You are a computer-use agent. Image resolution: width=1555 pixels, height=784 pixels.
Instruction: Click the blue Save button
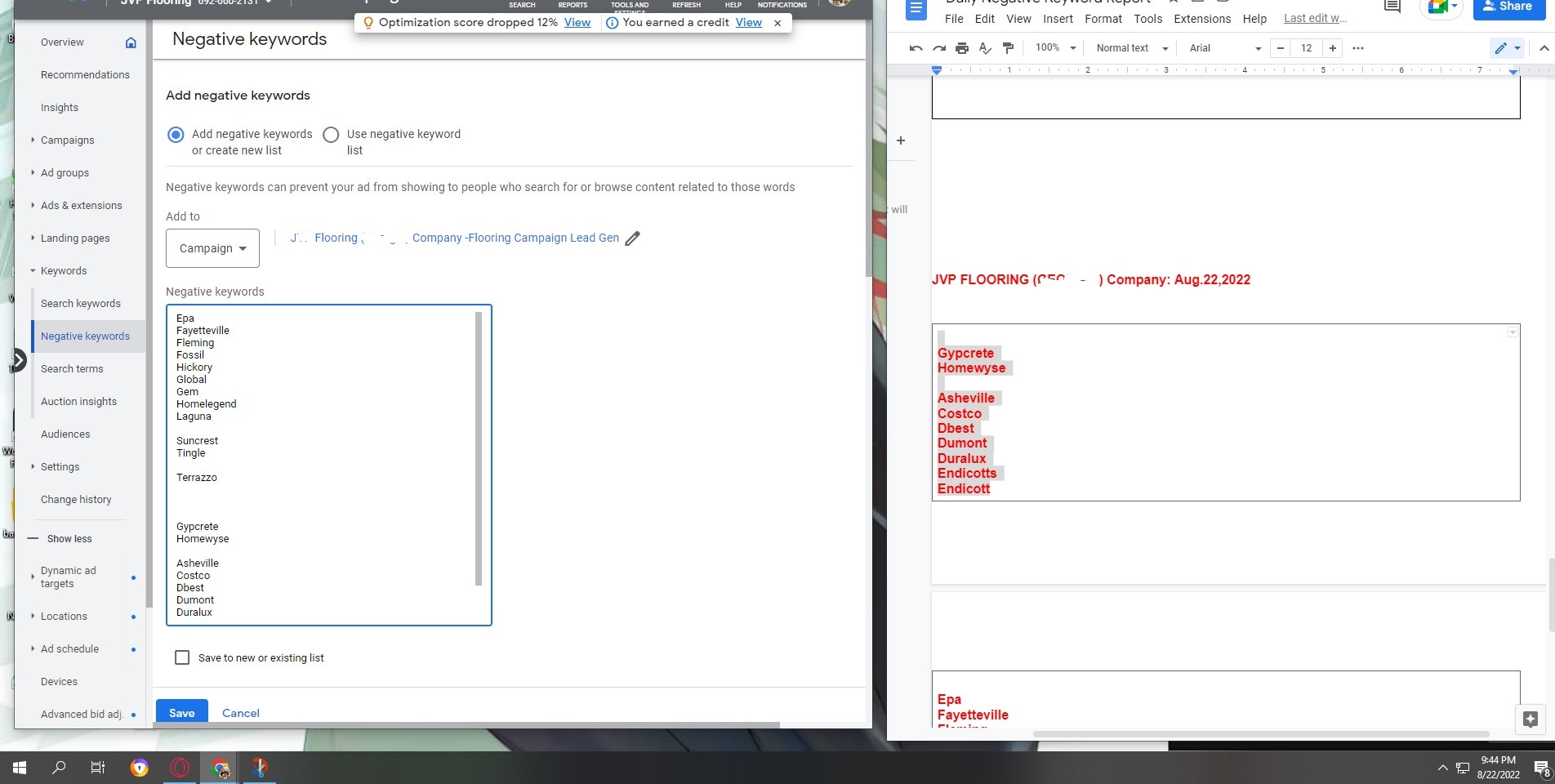(x=181, y=713)
